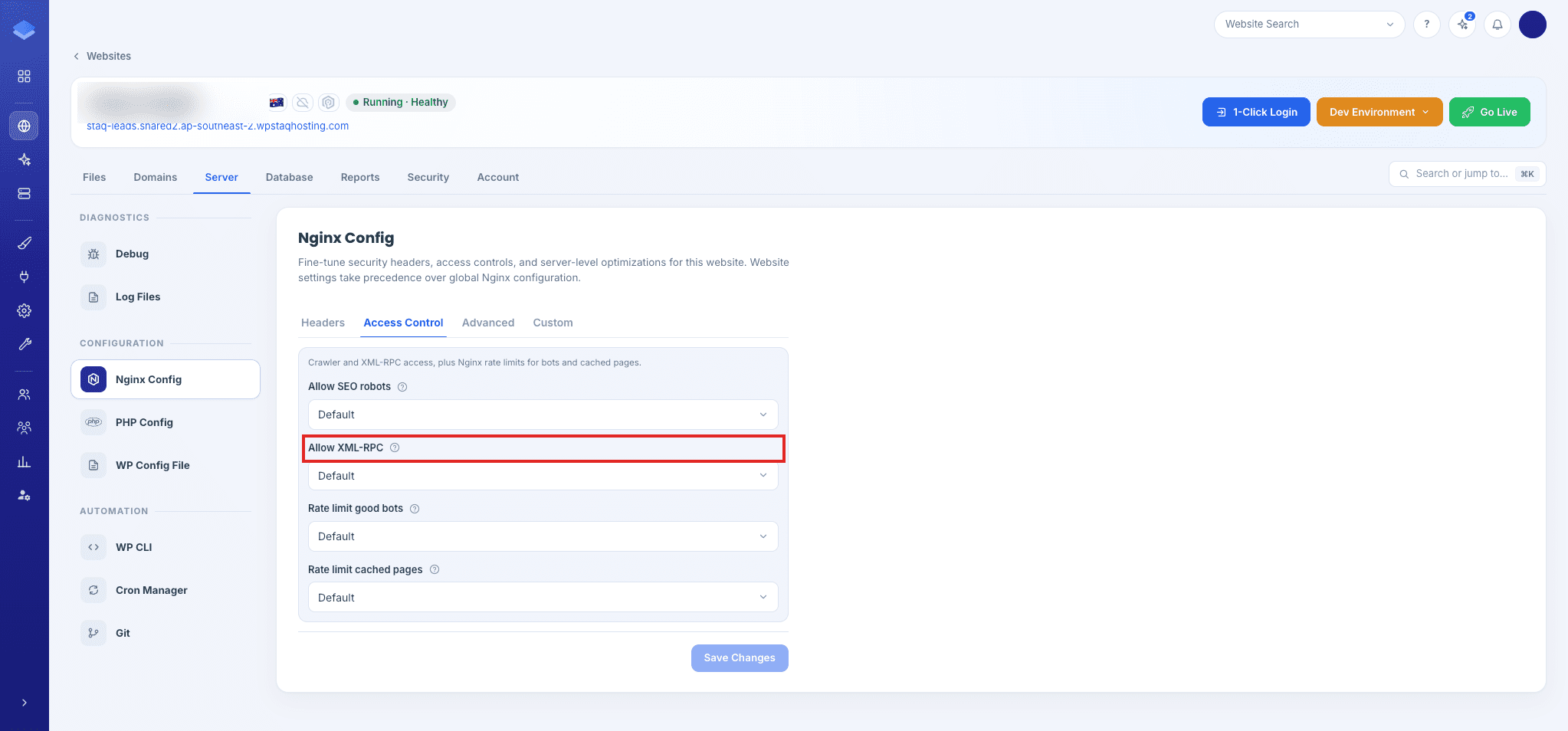Go back to Websites link
Screen dimensions: 1568x731
point(102,56)
